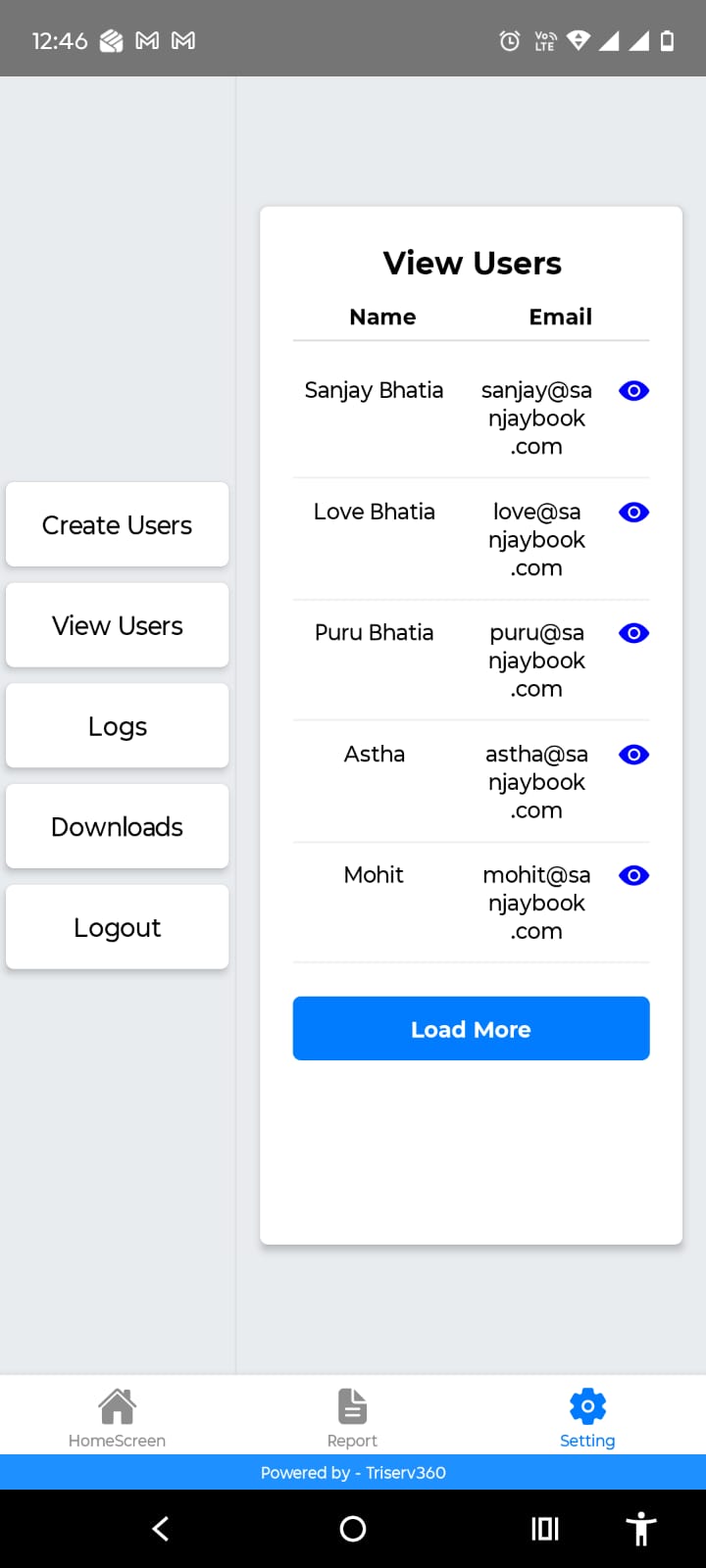Tap the eye icon for Sanjay Bhatia
The height and width of the screenshot is (1568, 706).
[x=633, y=391]
